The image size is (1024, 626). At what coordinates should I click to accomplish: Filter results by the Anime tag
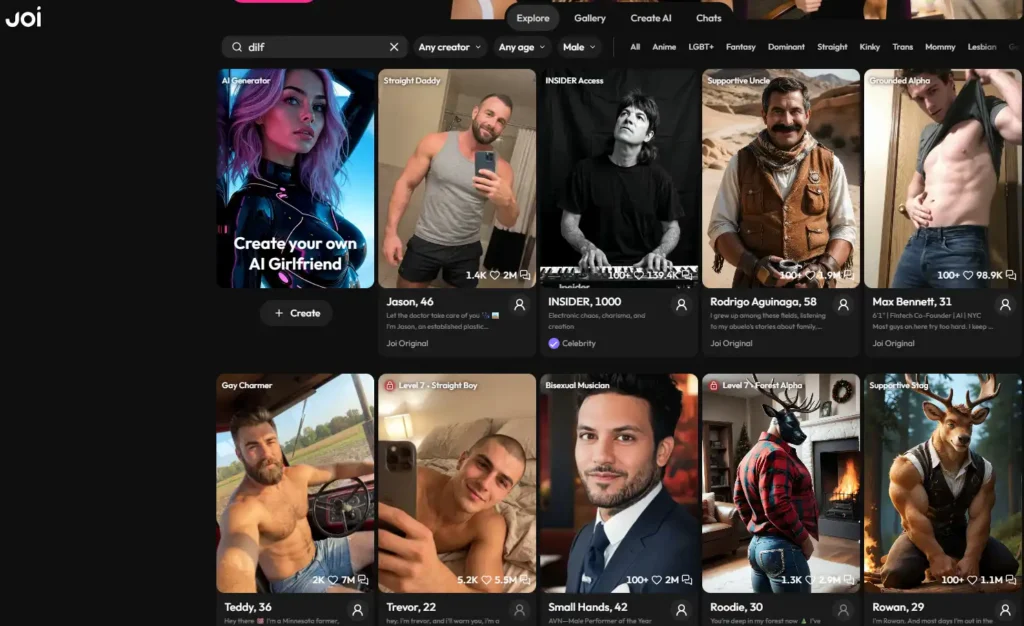pos(664,47)
